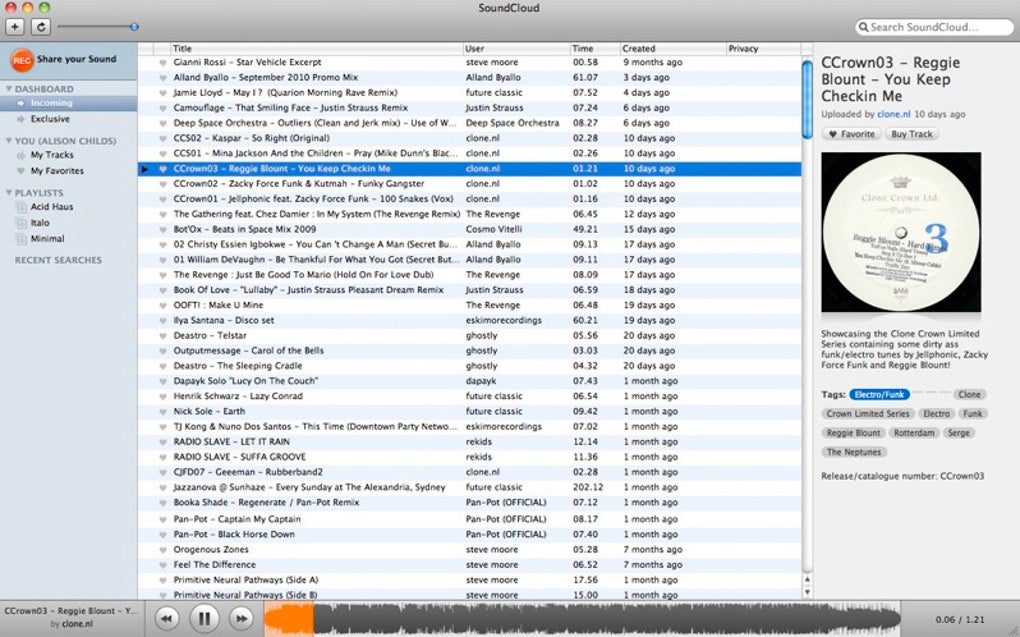Open the clone.nl uploader link
This screenshot has width=1020, height=637.
[894, 115]
